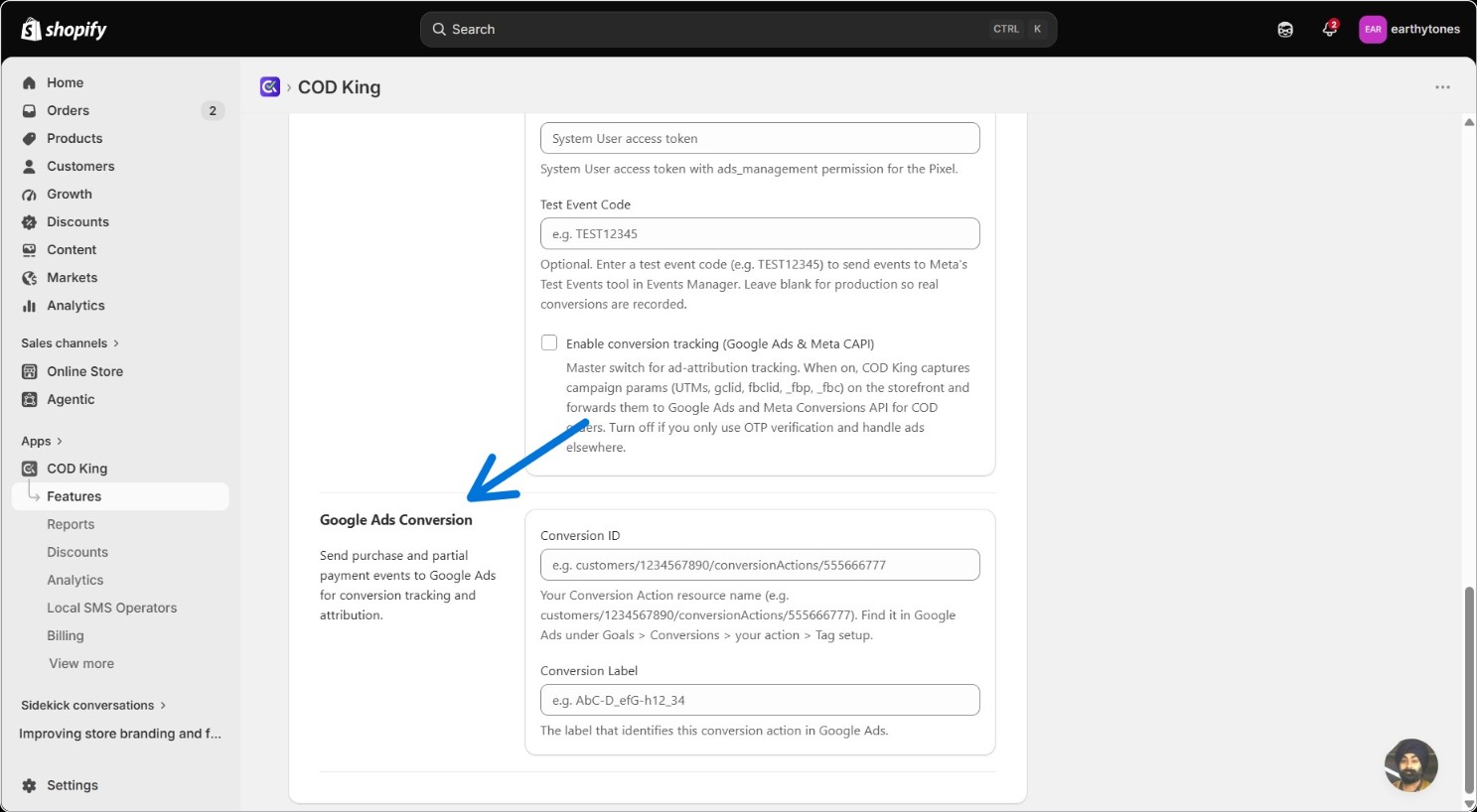
Task: Click the Discounts badge icon in main nav
Action: tap(30, 222)
